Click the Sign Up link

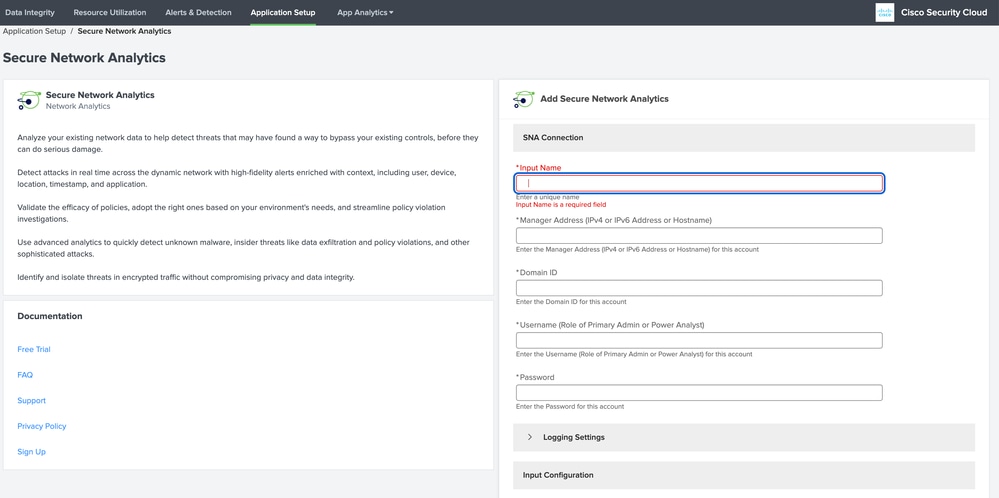31,452
